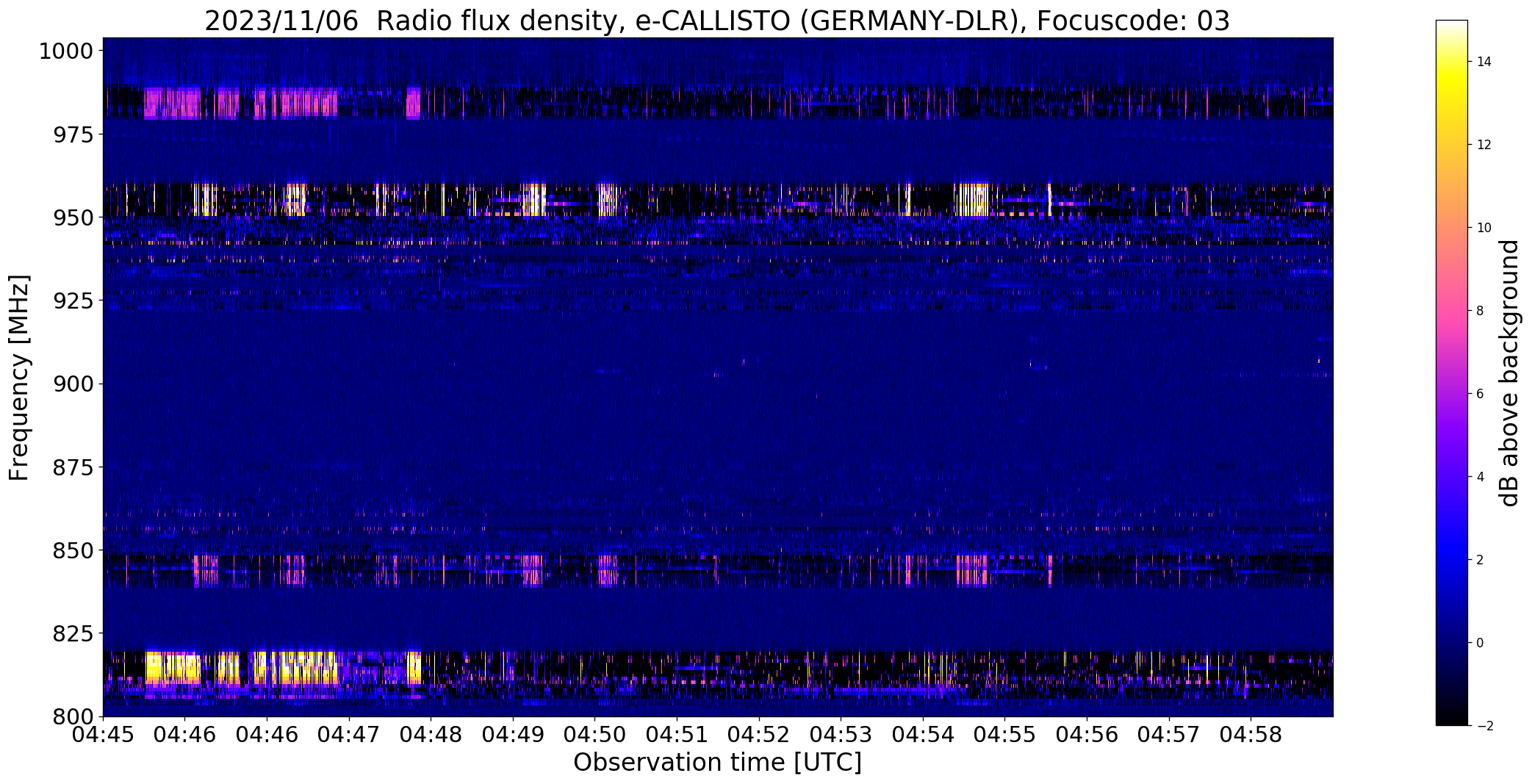
Task: Click the 'Observation time [UTC]' x-axis label
Action: point(717,763)
